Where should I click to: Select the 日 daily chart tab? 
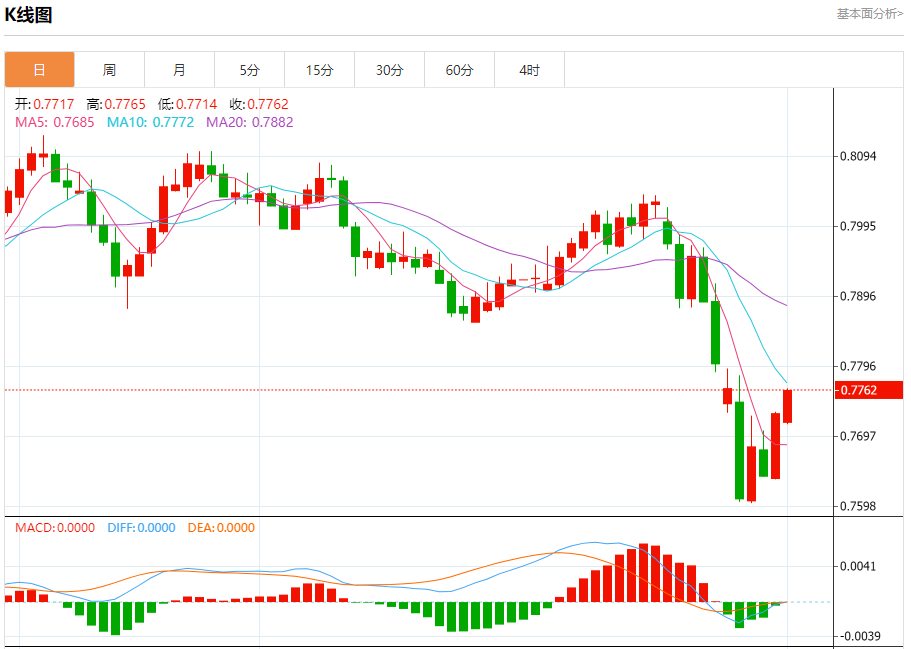(x=39, y=70)
